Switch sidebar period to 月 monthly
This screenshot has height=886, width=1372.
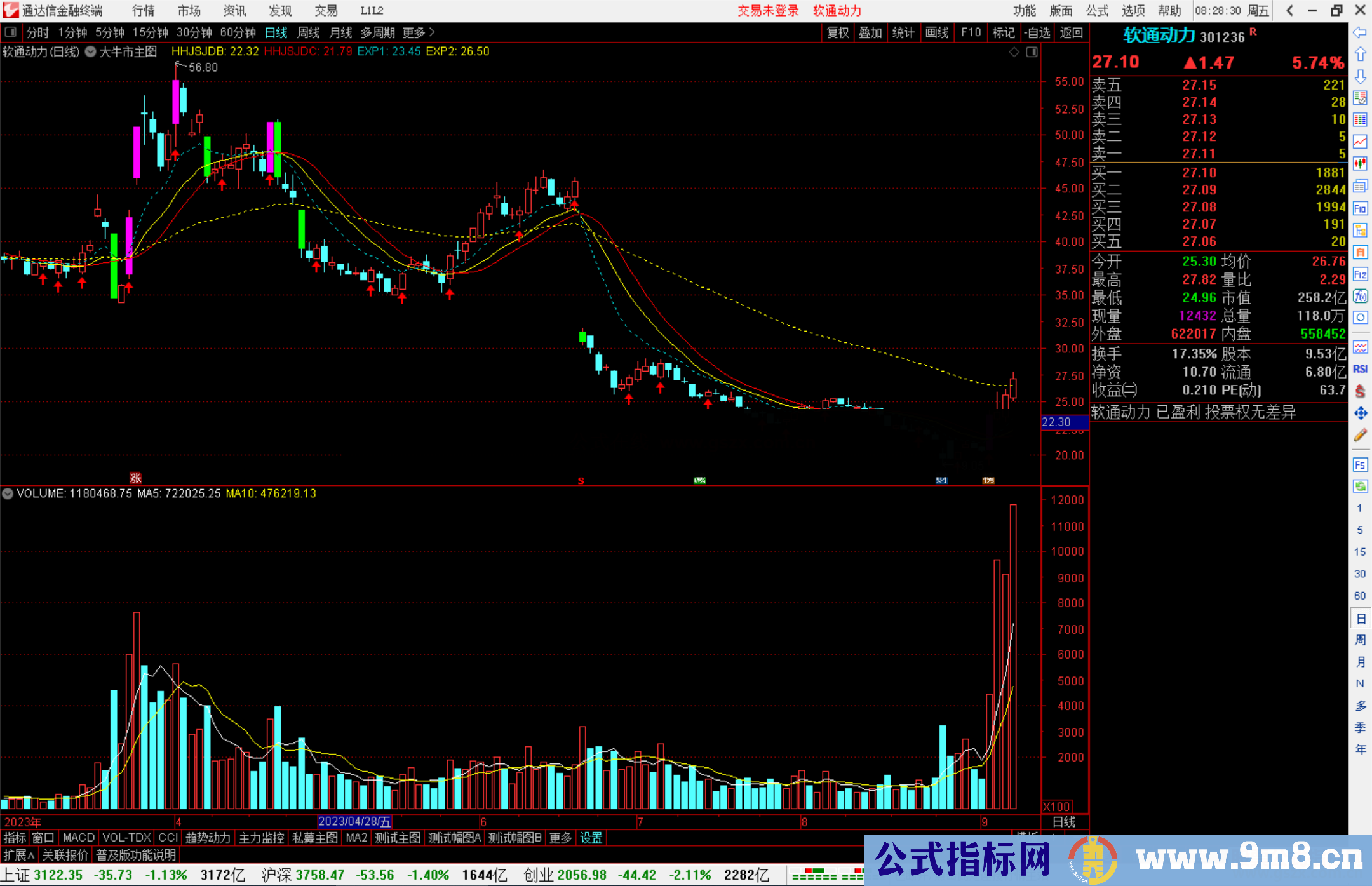[x=1360, y=662]
